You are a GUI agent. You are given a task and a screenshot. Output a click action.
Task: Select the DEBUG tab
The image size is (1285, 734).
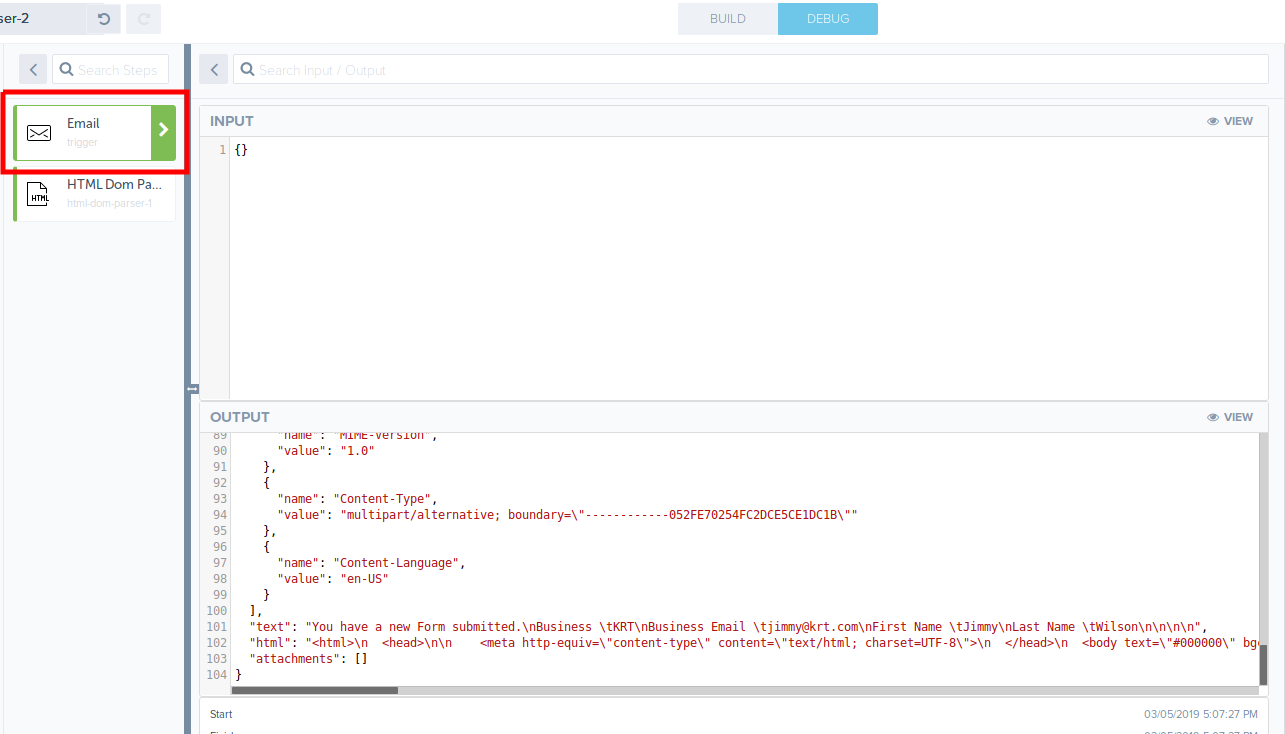pyautogui.click(x=827, y=18)
